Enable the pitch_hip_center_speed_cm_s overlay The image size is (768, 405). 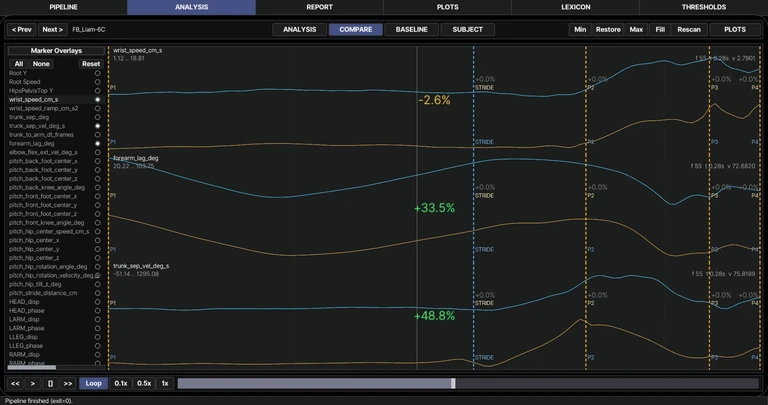(x=97, y=232)
